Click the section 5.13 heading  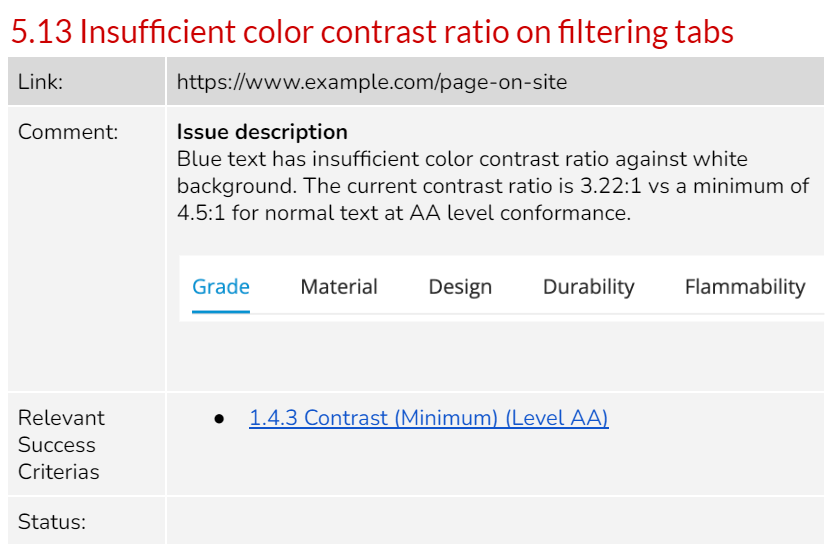click(x=372, y=31)
